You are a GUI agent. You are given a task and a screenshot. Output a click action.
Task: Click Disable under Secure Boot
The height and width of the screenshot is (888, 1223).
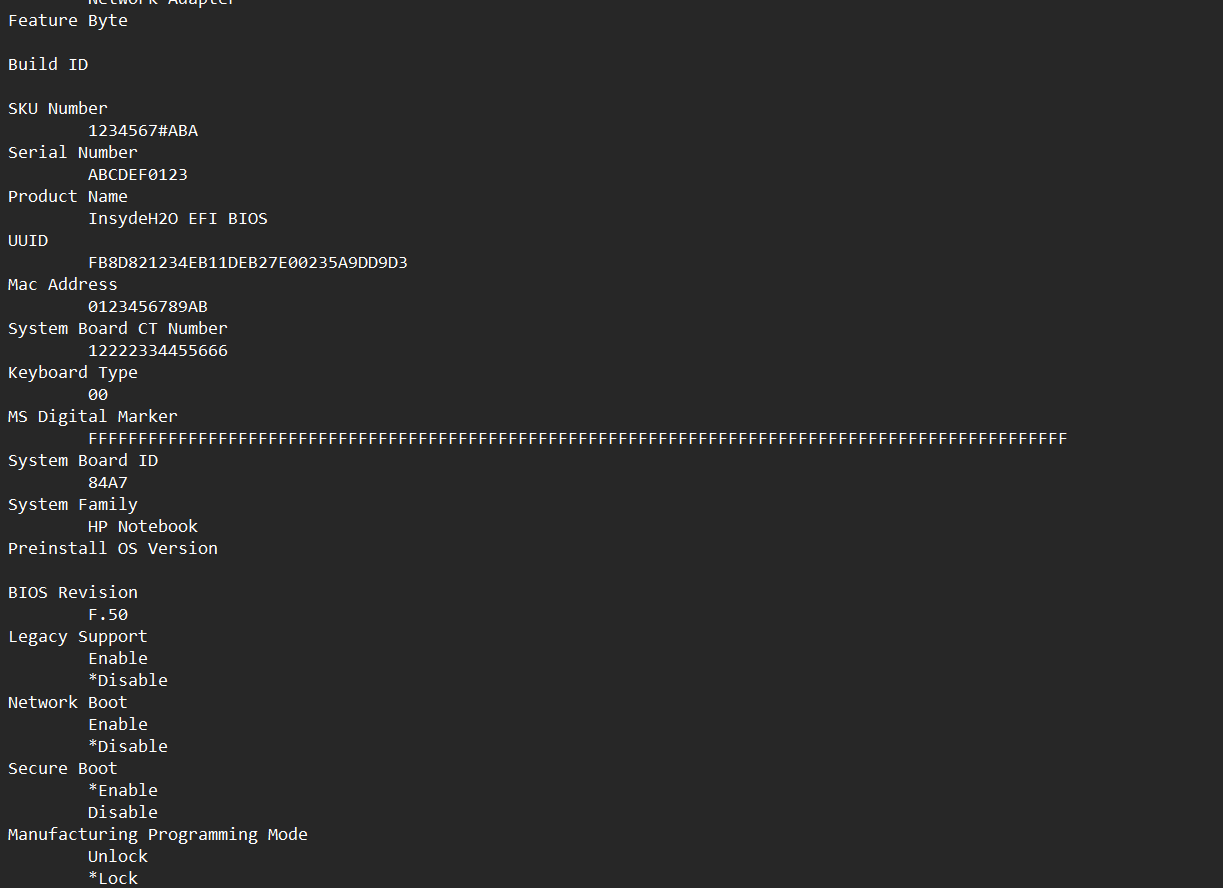123,812
